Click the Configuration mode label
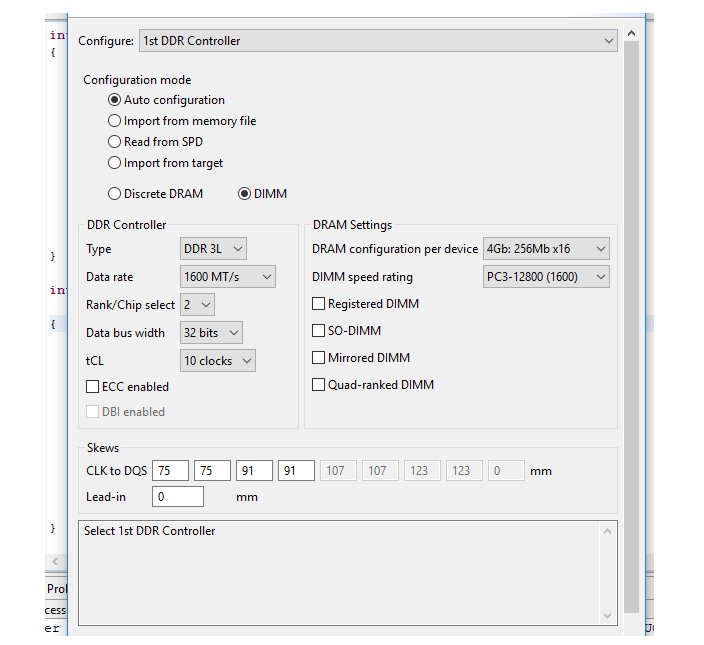This screenshot has width=704, height=645. 137,80
